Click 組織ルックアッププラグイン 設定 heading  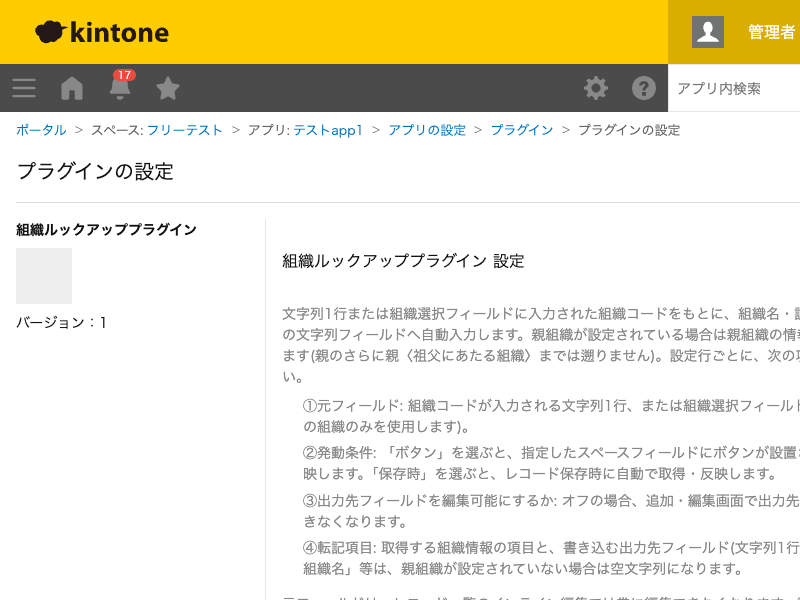pyautogui.click(x=403, y=261)
